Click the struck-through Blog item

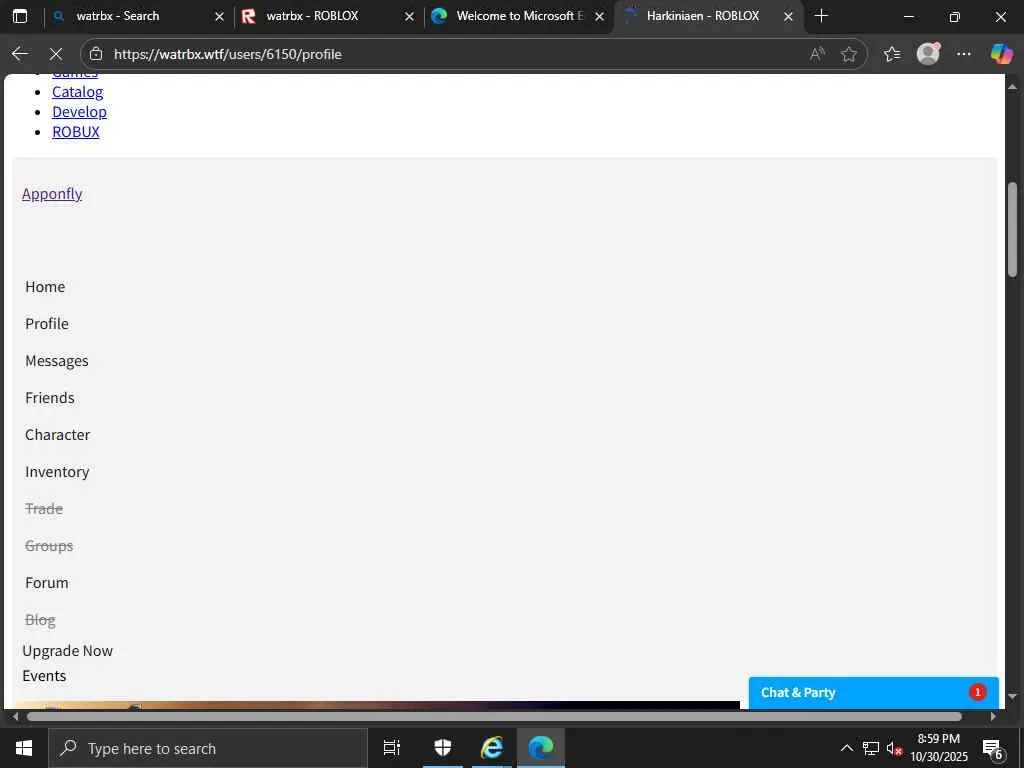[40, 620]
